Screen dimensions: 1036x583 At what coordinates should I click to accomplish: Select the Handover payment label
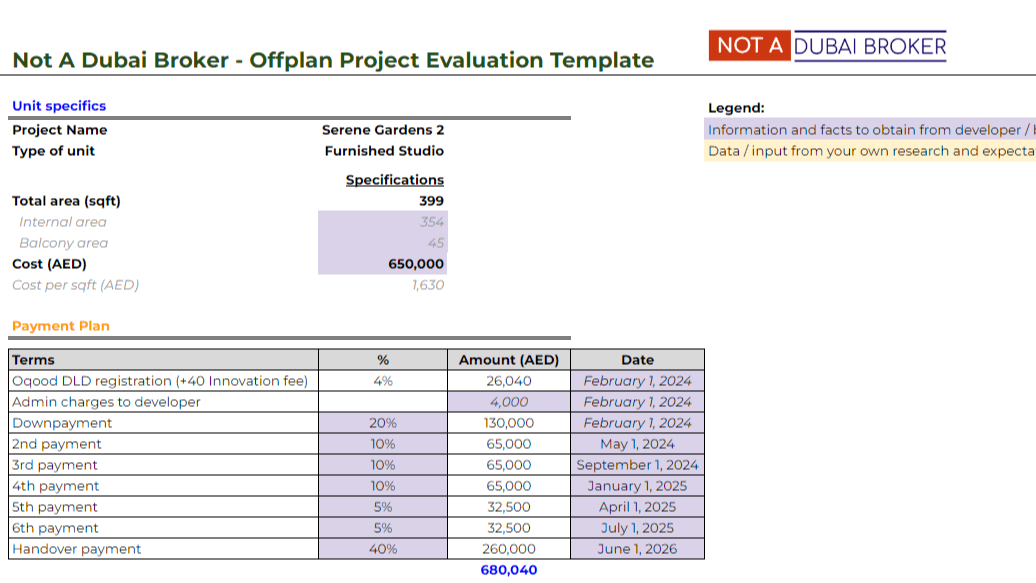[163, 549]
